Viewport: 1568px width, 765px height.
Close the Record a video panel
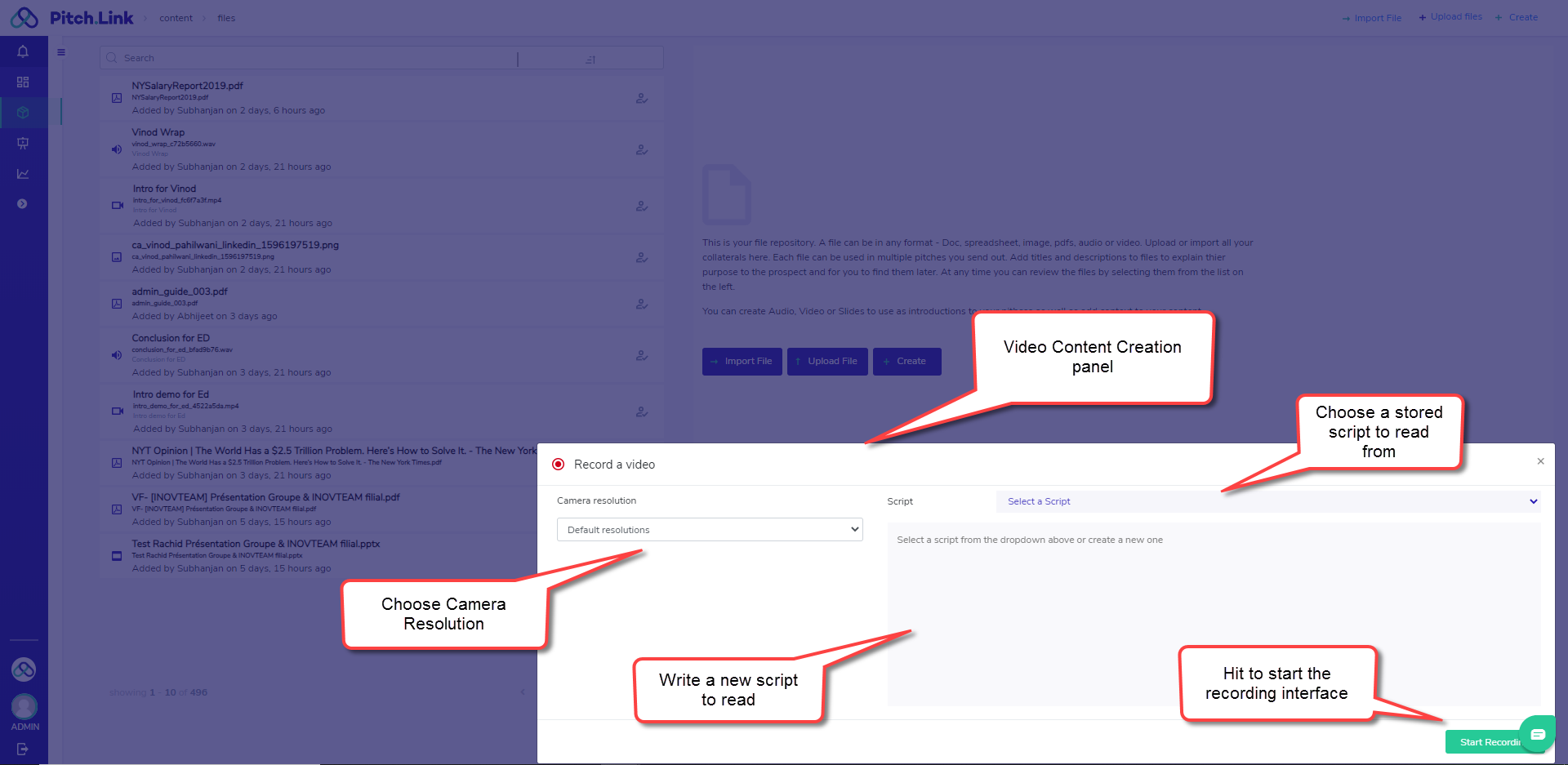[1540, 461]
